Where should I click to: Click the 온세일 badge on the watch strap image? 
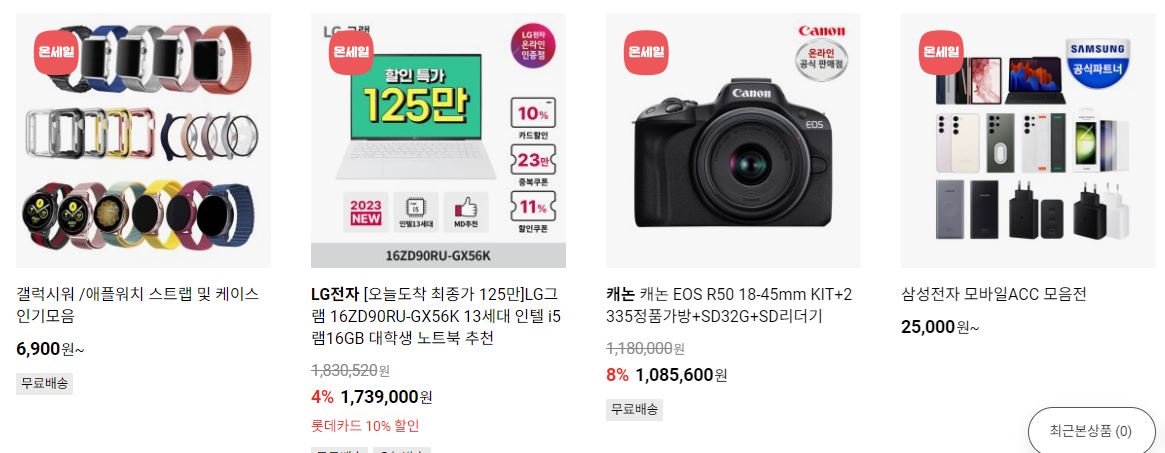(x=56, y=52)
